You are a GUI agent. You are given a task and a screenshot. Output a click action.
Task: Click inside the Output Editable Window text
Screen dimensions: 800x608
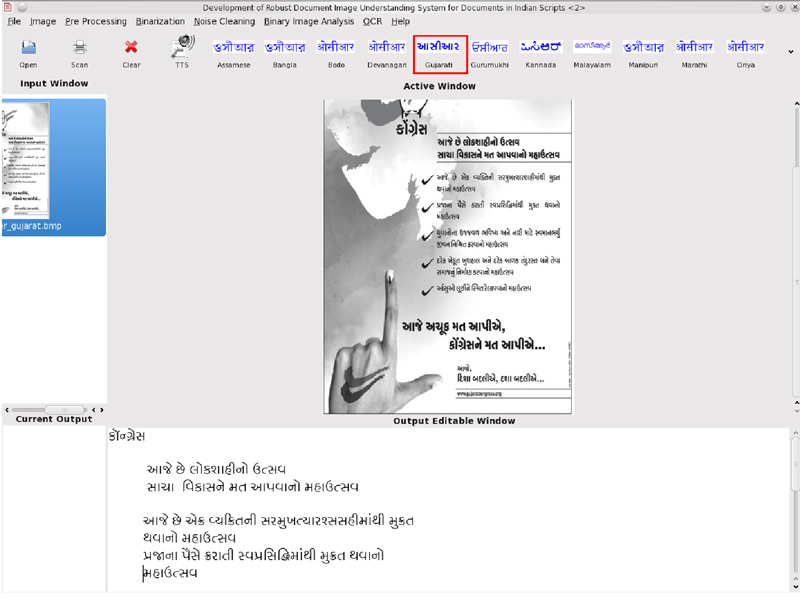pos(450,510)
